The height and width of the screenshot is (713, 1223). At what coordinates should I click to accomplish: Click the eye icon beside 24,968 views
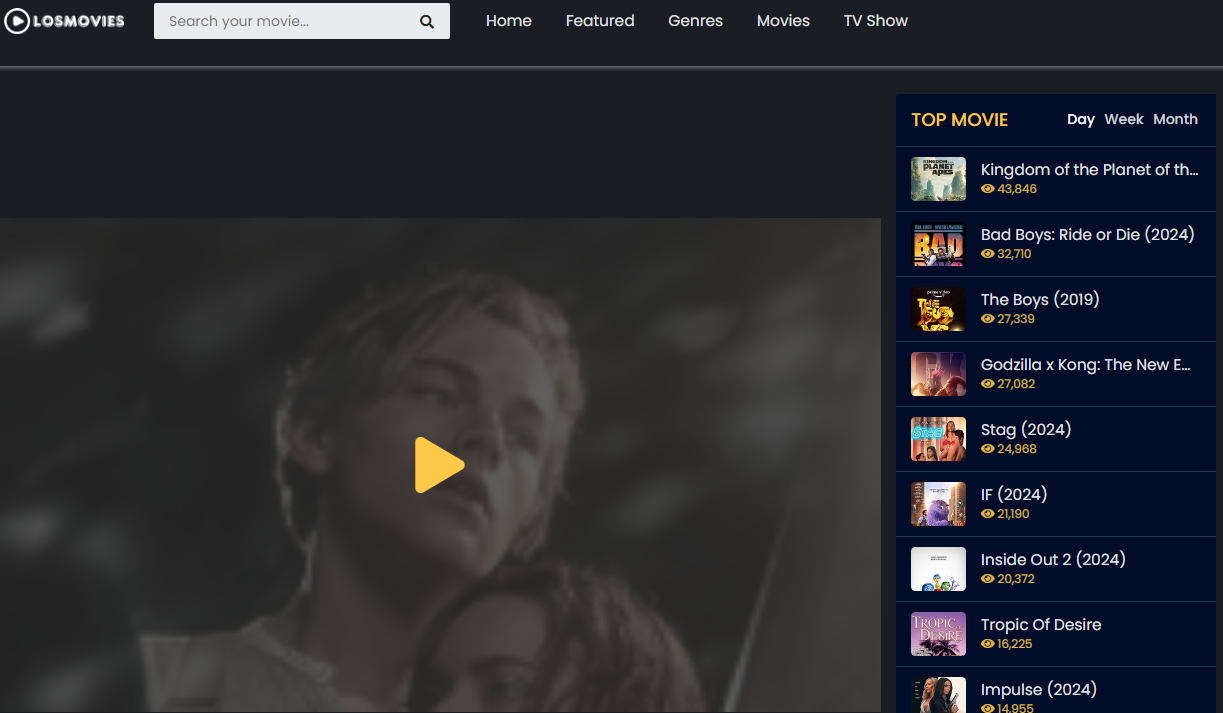988,449
